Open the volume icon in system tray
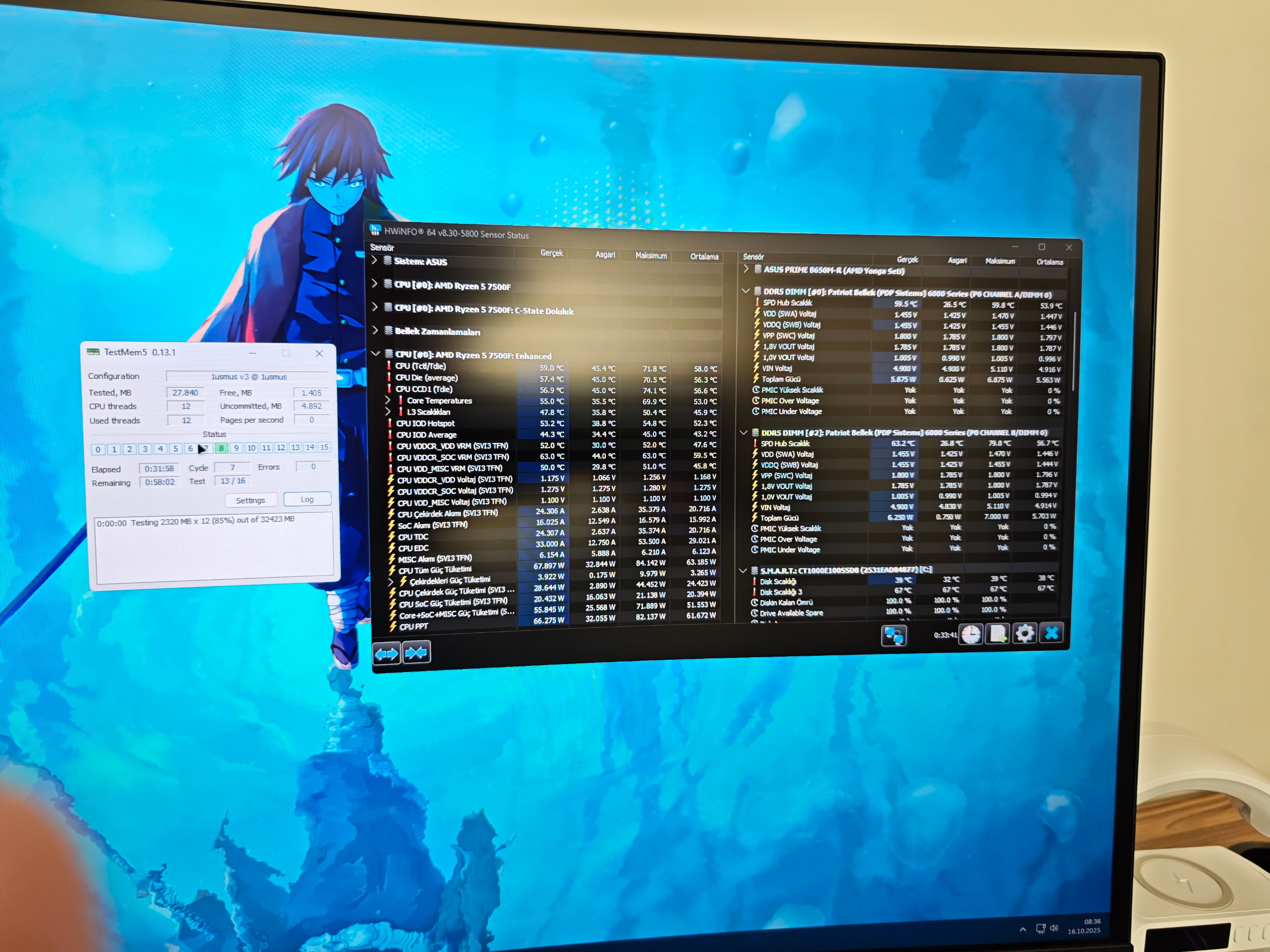Screen dimensions: 1270x952 point(1054,928)
